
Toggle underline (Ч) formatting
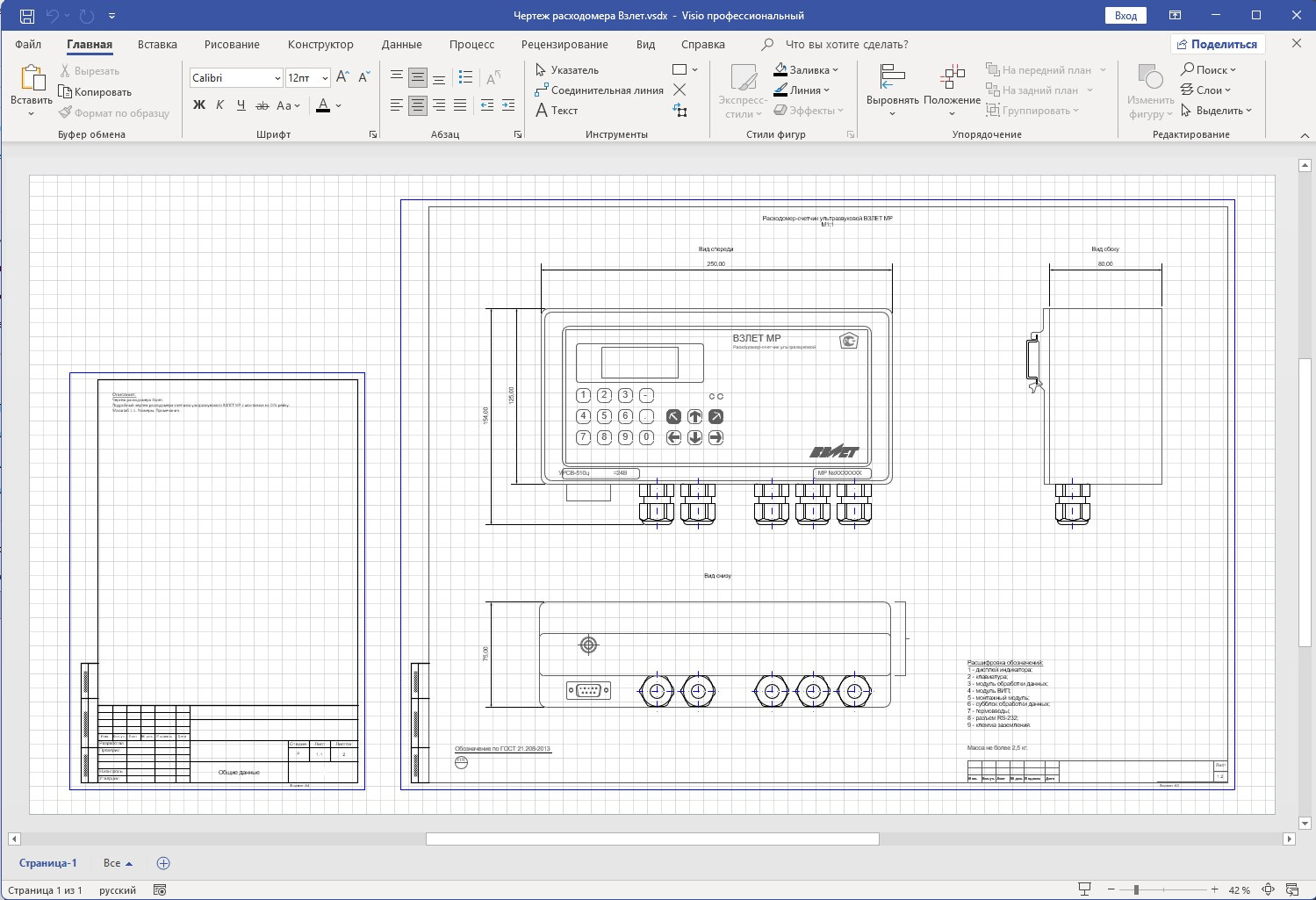pos(241,106)
